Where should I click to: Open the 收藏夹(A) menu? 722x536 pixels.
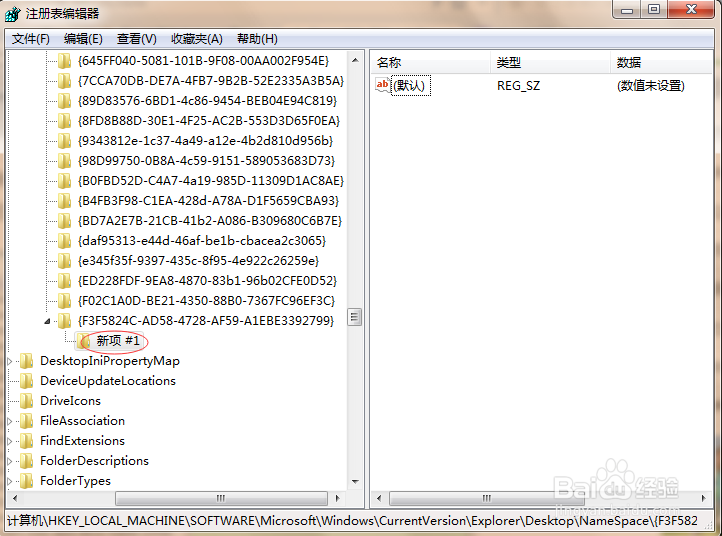pos(197,39)
